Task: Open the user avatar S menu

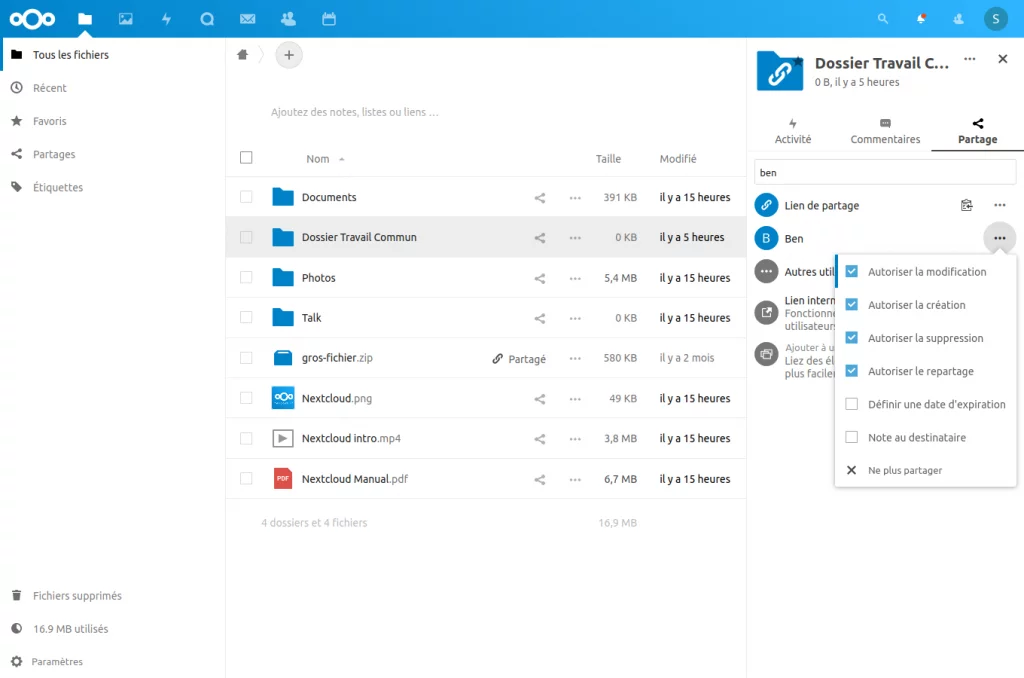Action: click(996, 19)
